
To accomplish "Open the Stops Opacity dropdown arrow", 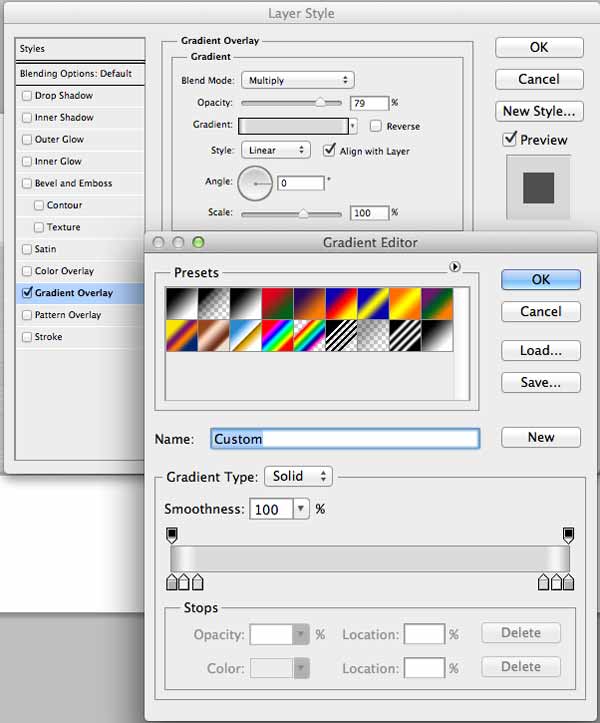I will tap(301, 634).
